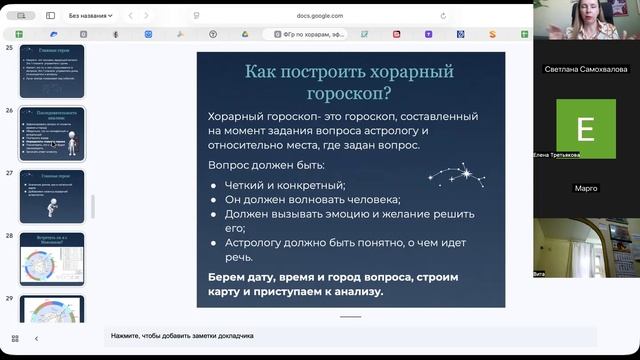Select slide 29 thumbnail

(x=52, y=309)
